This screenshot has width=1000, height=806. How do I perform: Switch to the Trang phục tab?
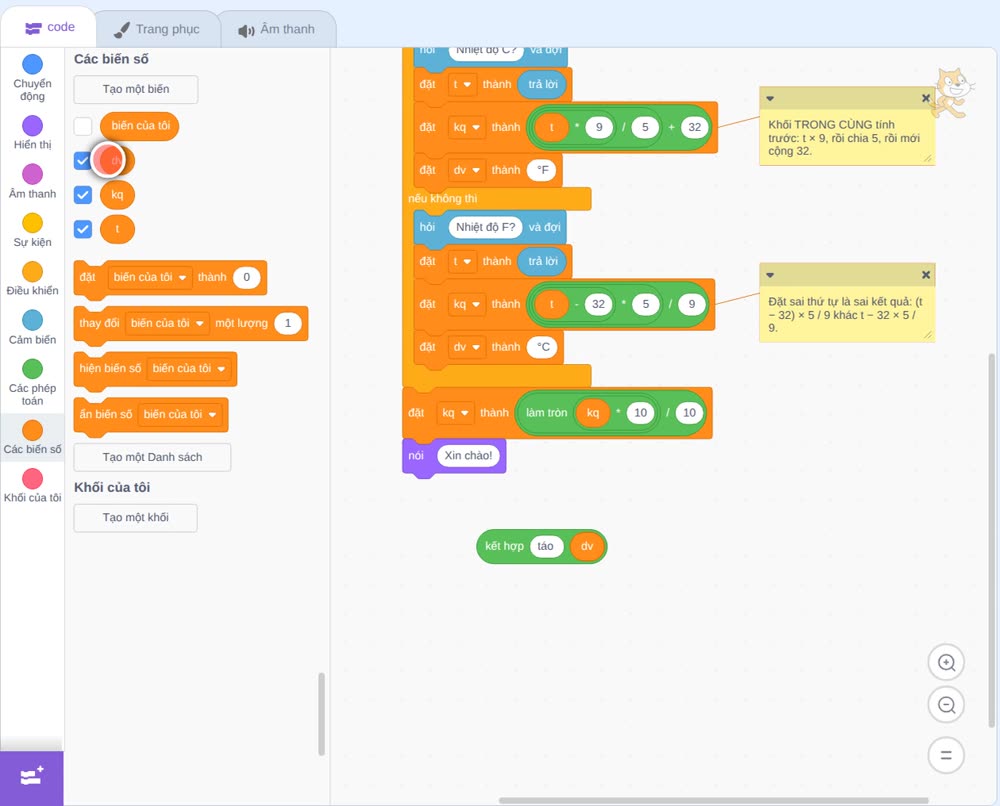pos(157,29)
